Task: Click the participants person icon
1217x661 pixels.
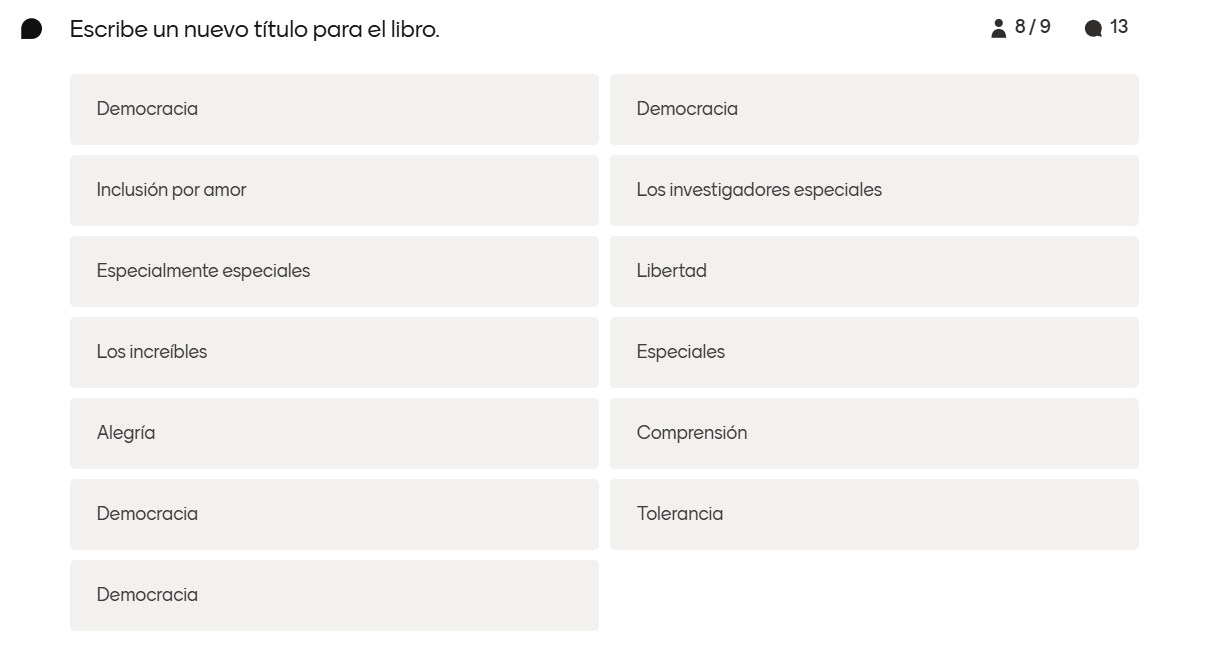Action: 998,29
